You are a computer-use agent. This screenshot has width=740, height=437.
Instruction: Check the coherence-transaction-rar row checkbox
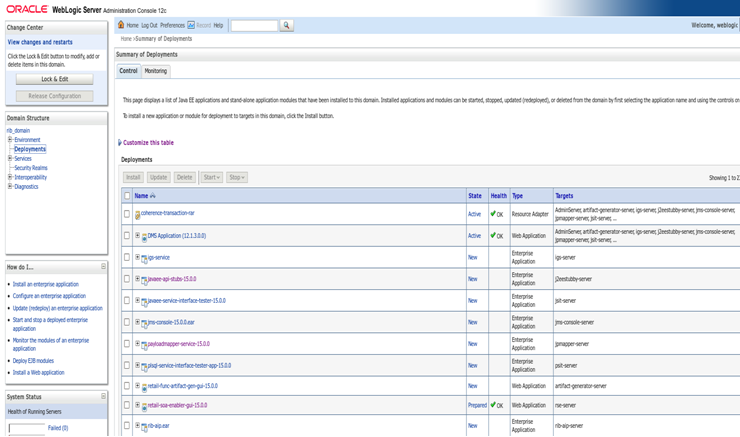click(x=127, y=214)
